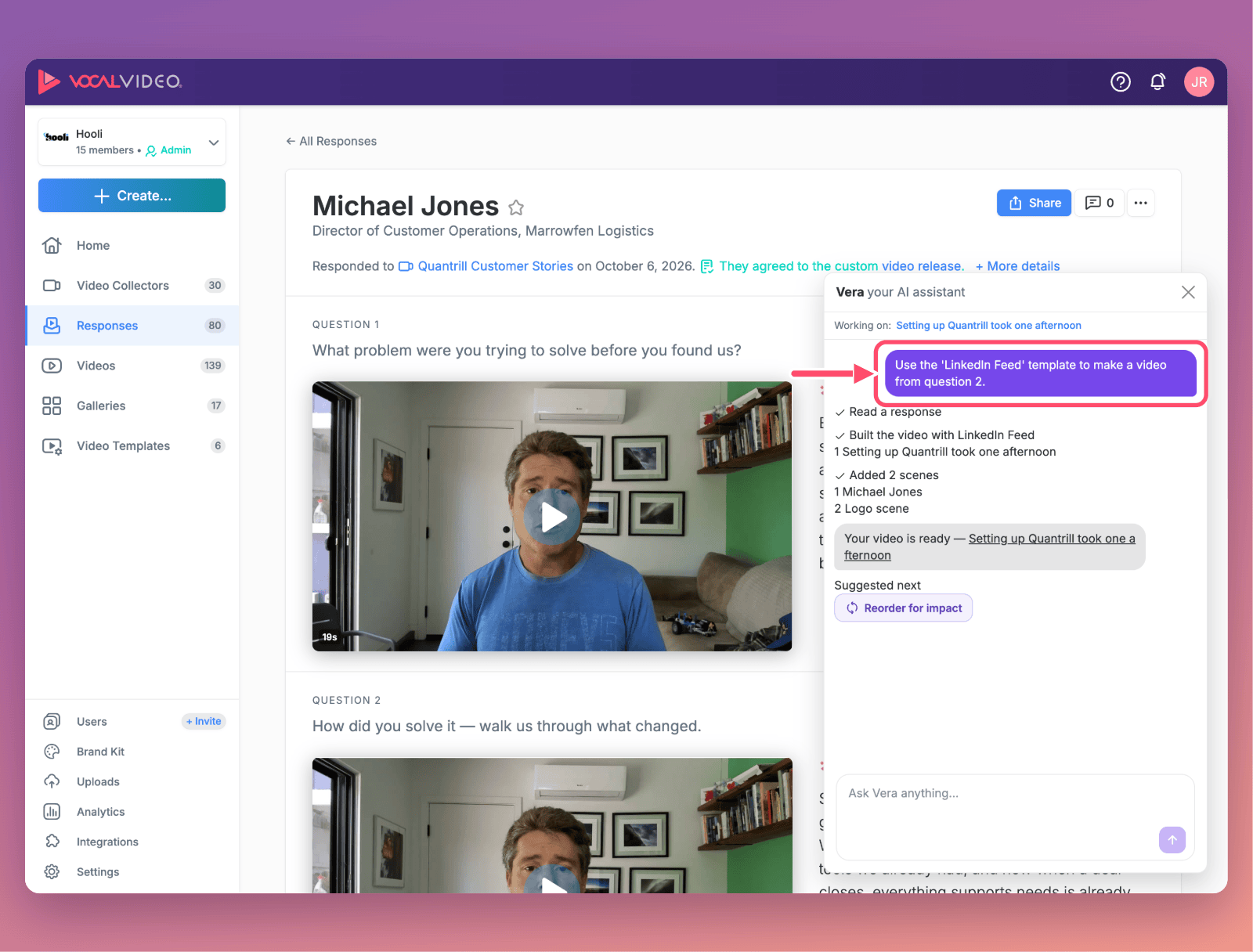Open Brand Kit settings
Viewport: 1253px width, 952px height.
[x=100, y=752]
